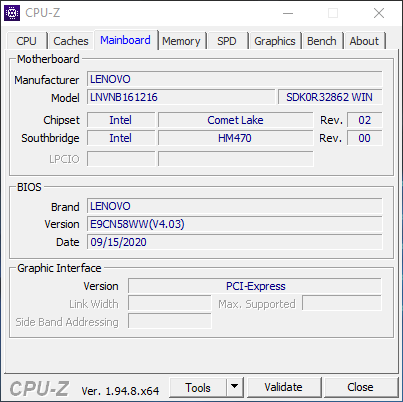Image resolution: width=403 pixels, height=402 pixels.
Task: Click the Close button at bottom
Action: [360, 387]
